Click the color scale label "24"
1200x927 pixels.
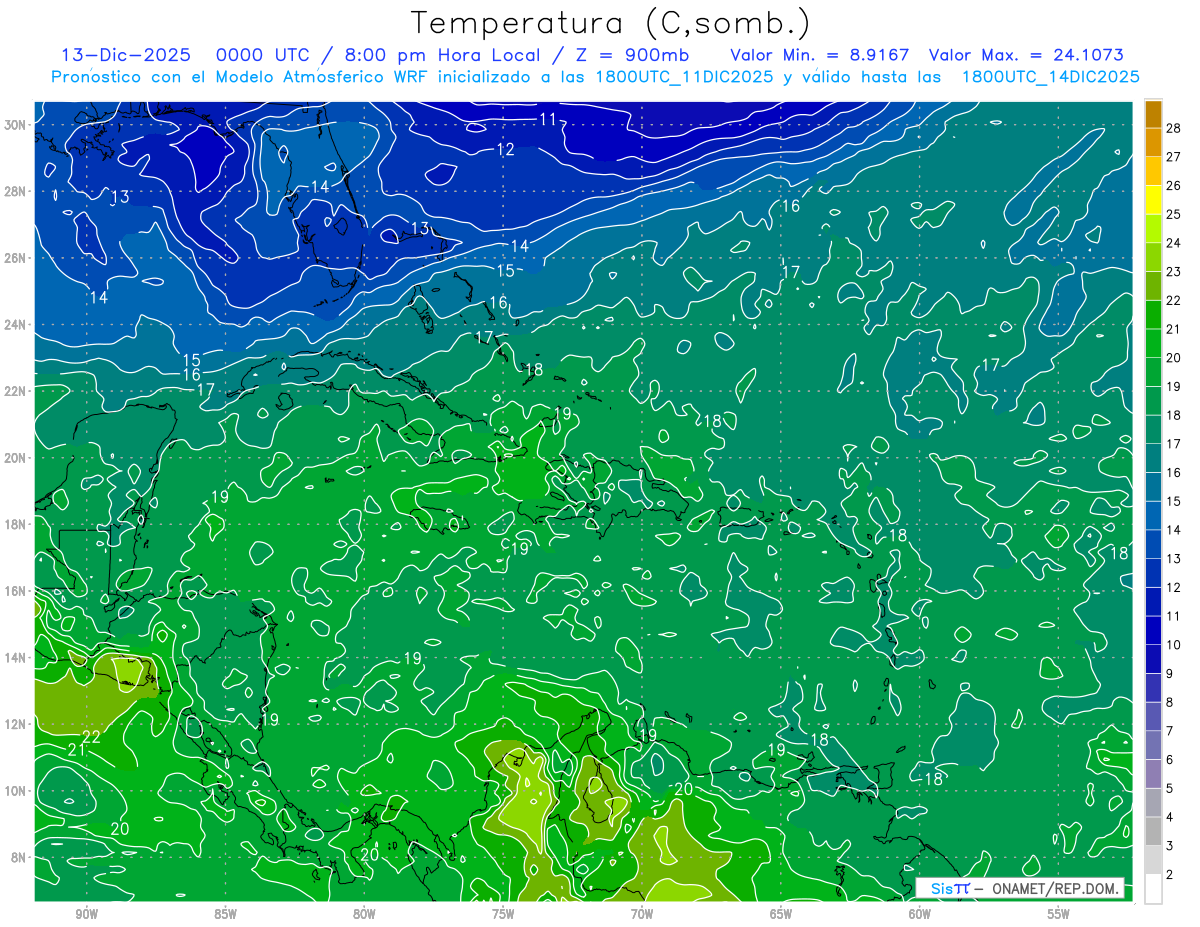[x=1174, y=243]
